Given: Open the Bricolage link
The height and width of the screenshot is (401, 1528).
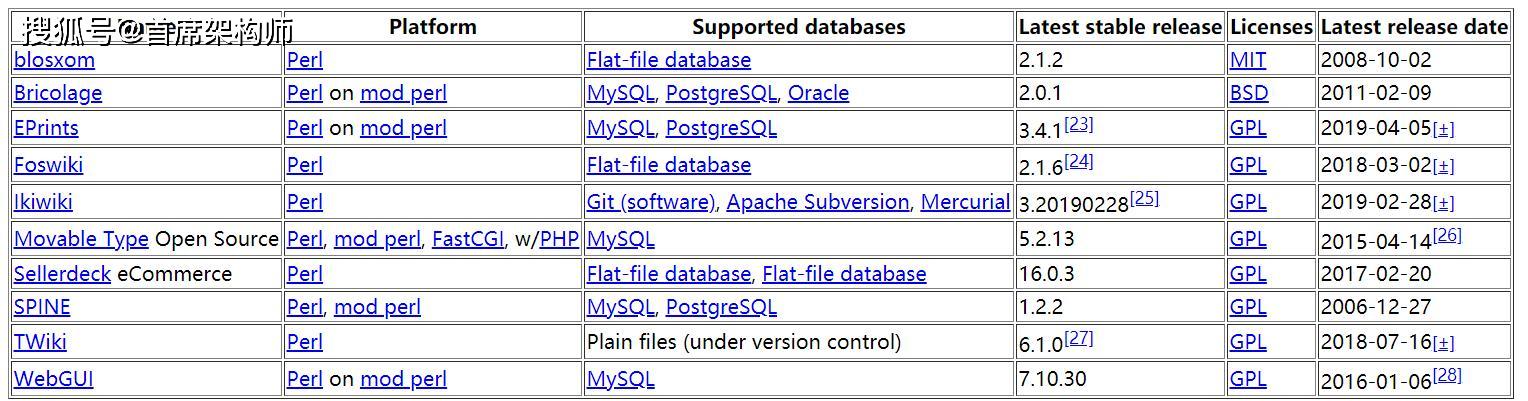Looking at the screenshot, I should (x=58, y=93).
